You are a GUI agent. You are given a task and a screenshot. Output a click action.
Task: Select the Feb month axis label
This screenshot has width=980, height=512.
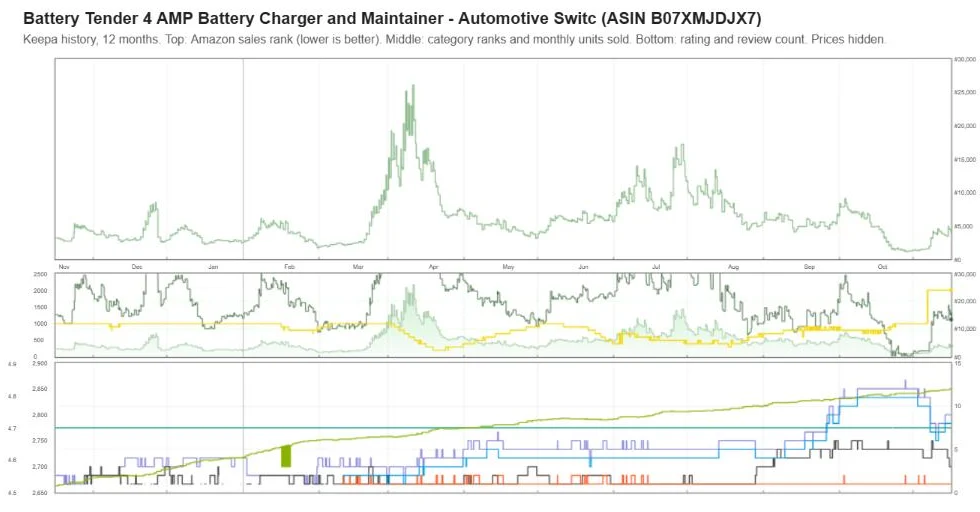289,267
